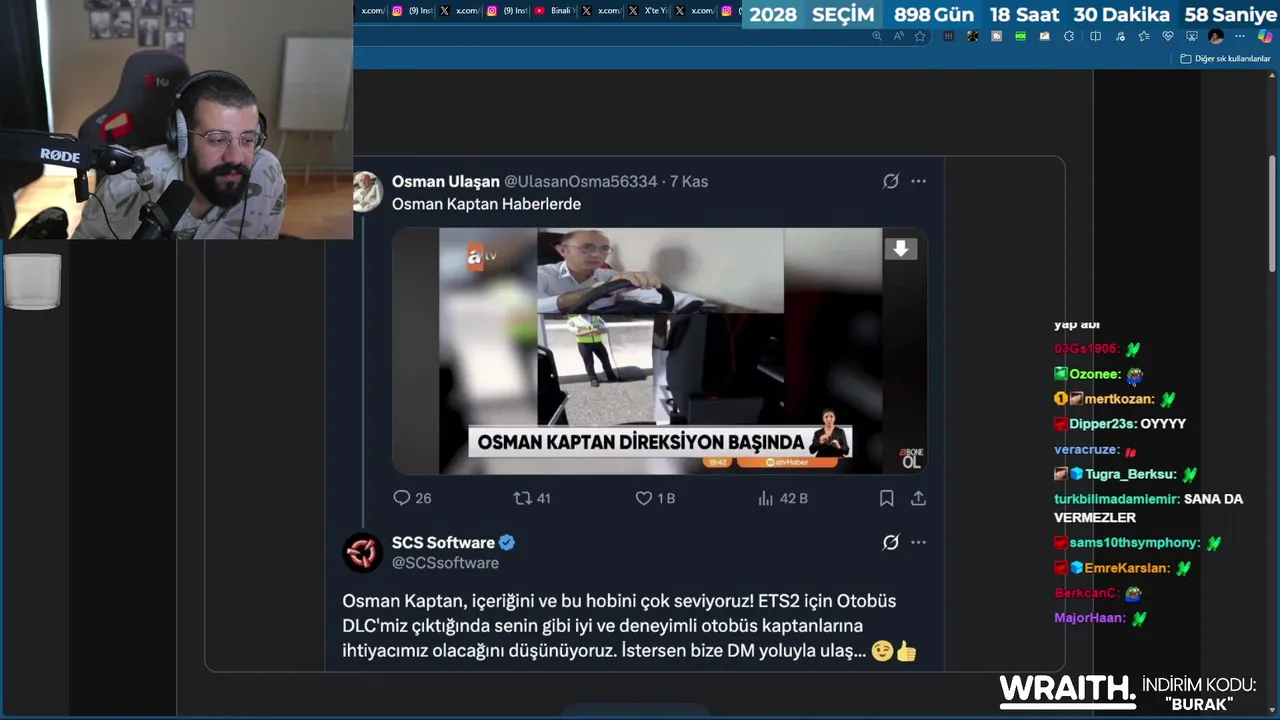Click the Read aloud icon in address bar
This screenshot has width=1280, height=720.
coord(899,36)
